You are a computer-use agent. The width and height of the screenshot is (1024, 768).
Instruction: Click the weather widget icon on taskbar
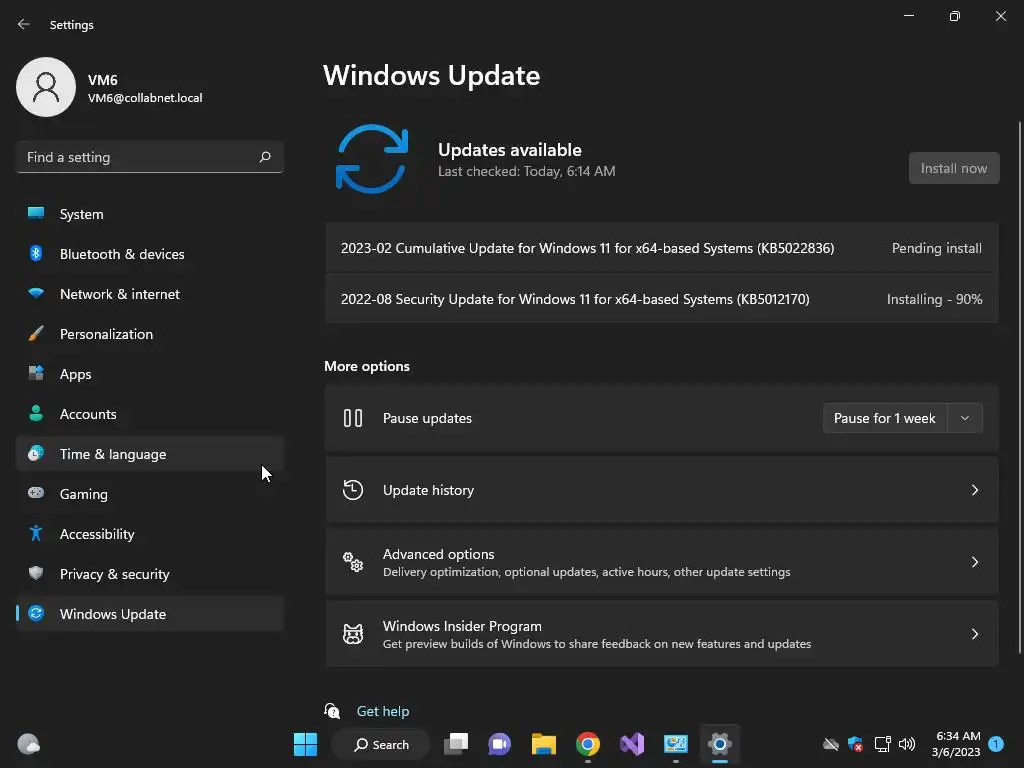coord(29,744)
